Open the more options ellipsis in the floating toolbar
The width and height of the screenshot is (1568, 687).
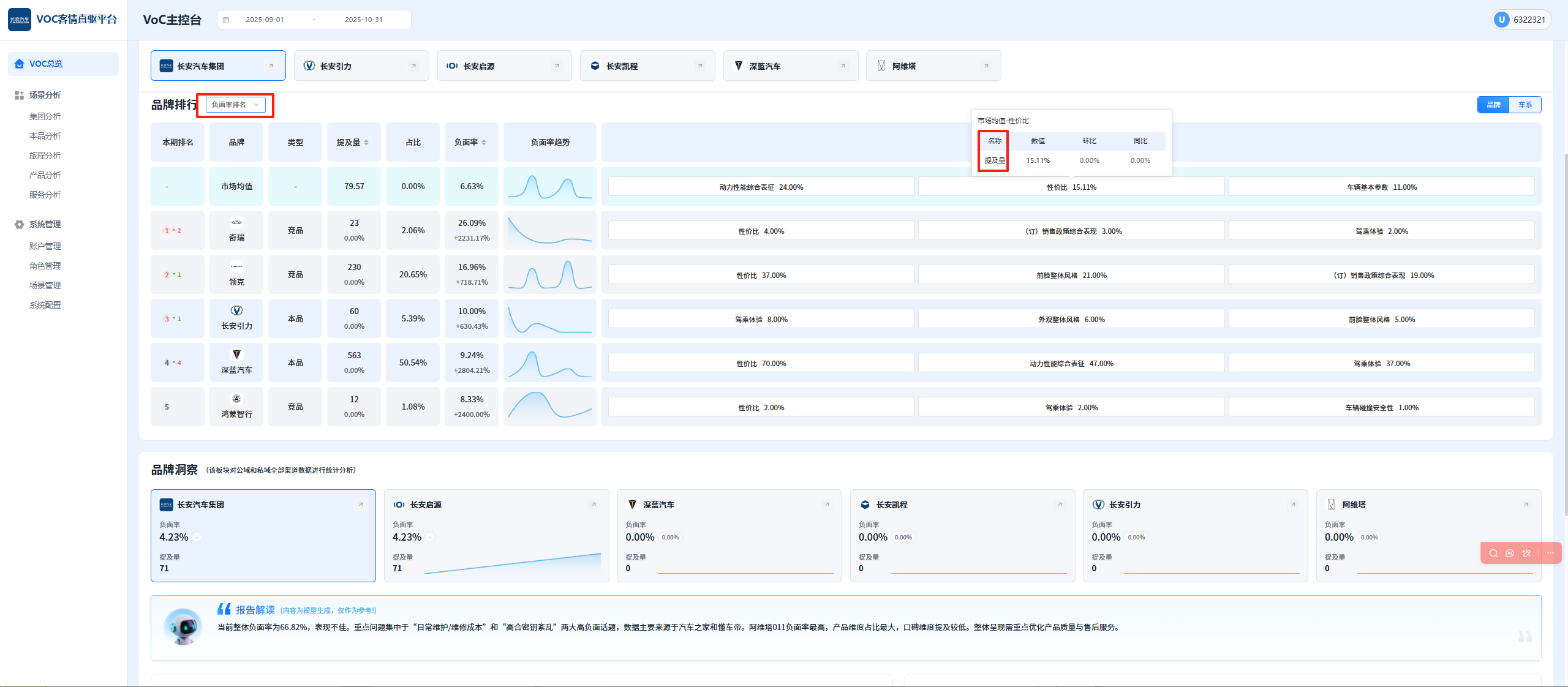pyautogui.click(x=1550, y=553)
